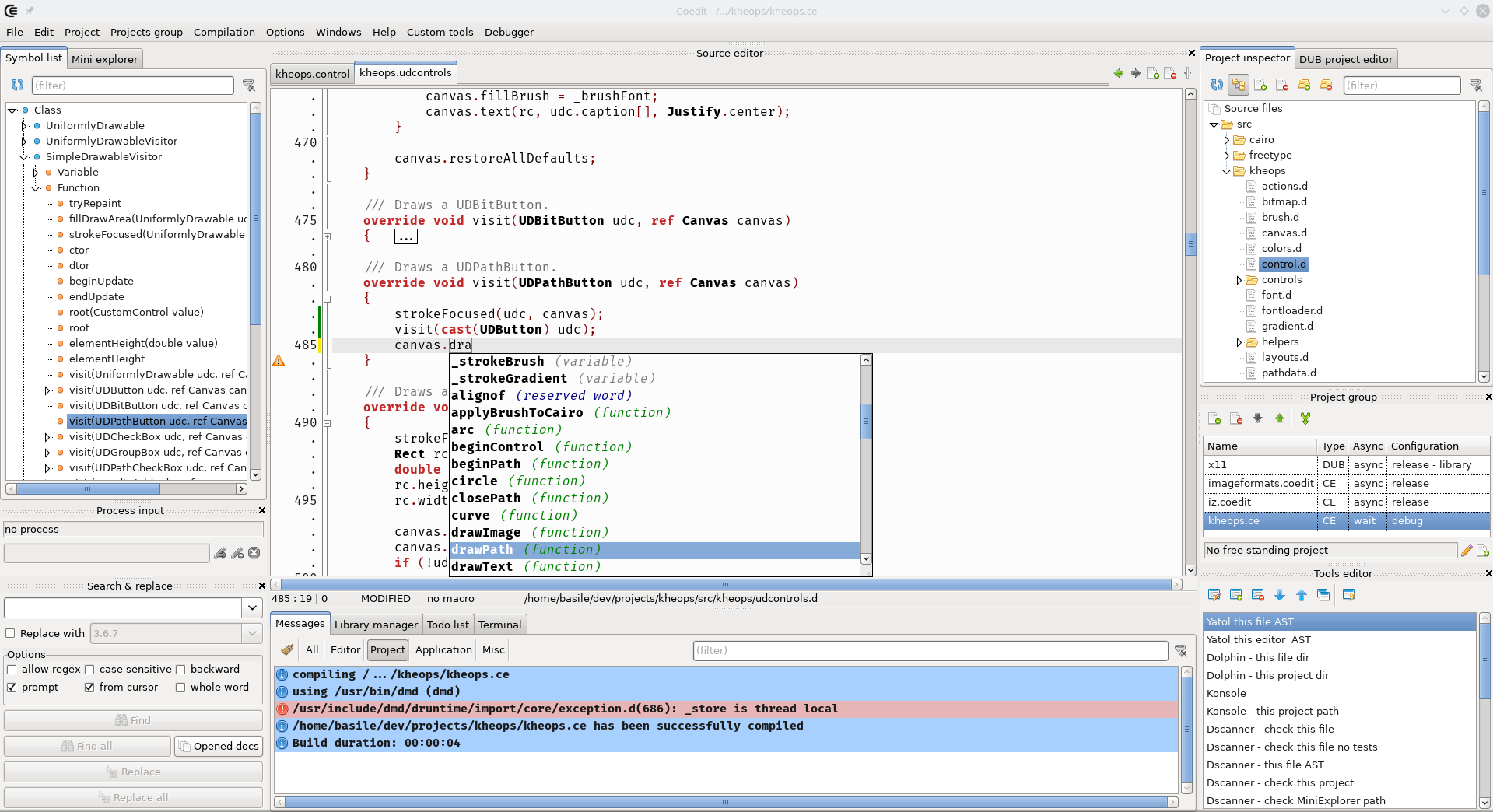Enable the allow regex option

click(12, 670)
